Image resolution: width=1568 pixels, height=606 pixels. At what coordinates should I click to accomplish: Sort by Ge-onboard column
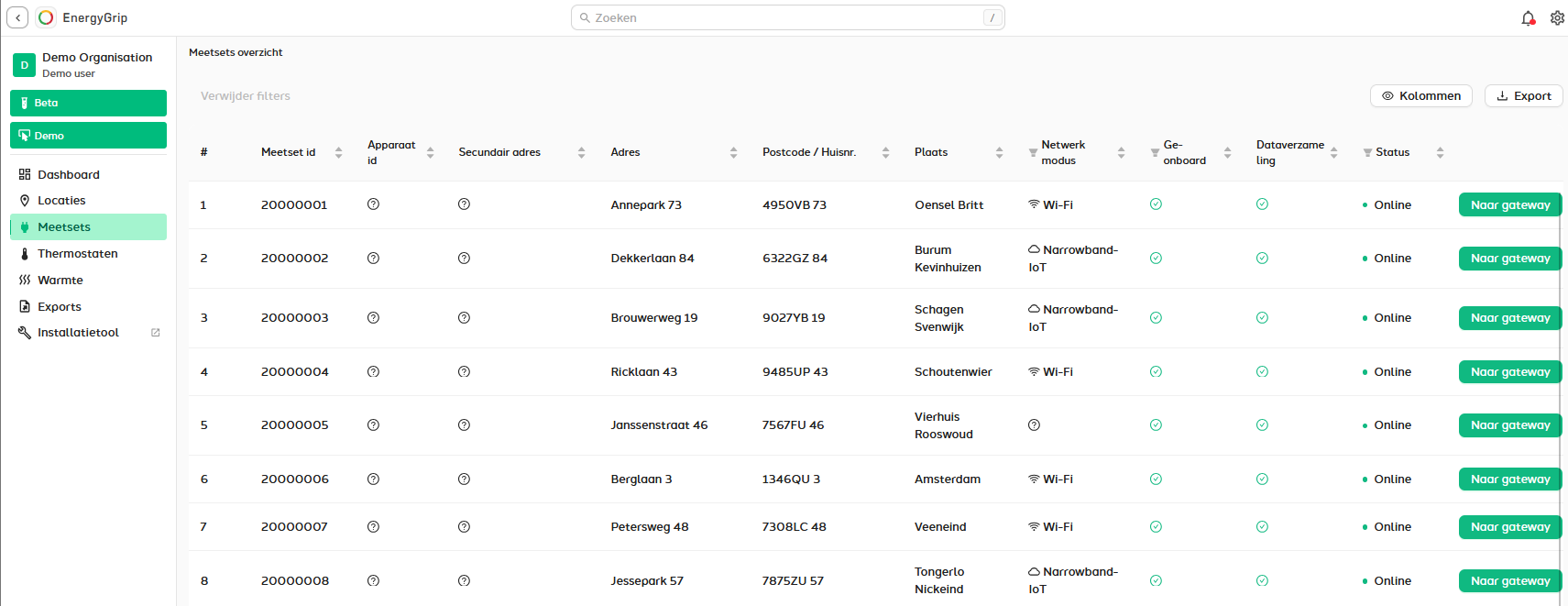1227,152
